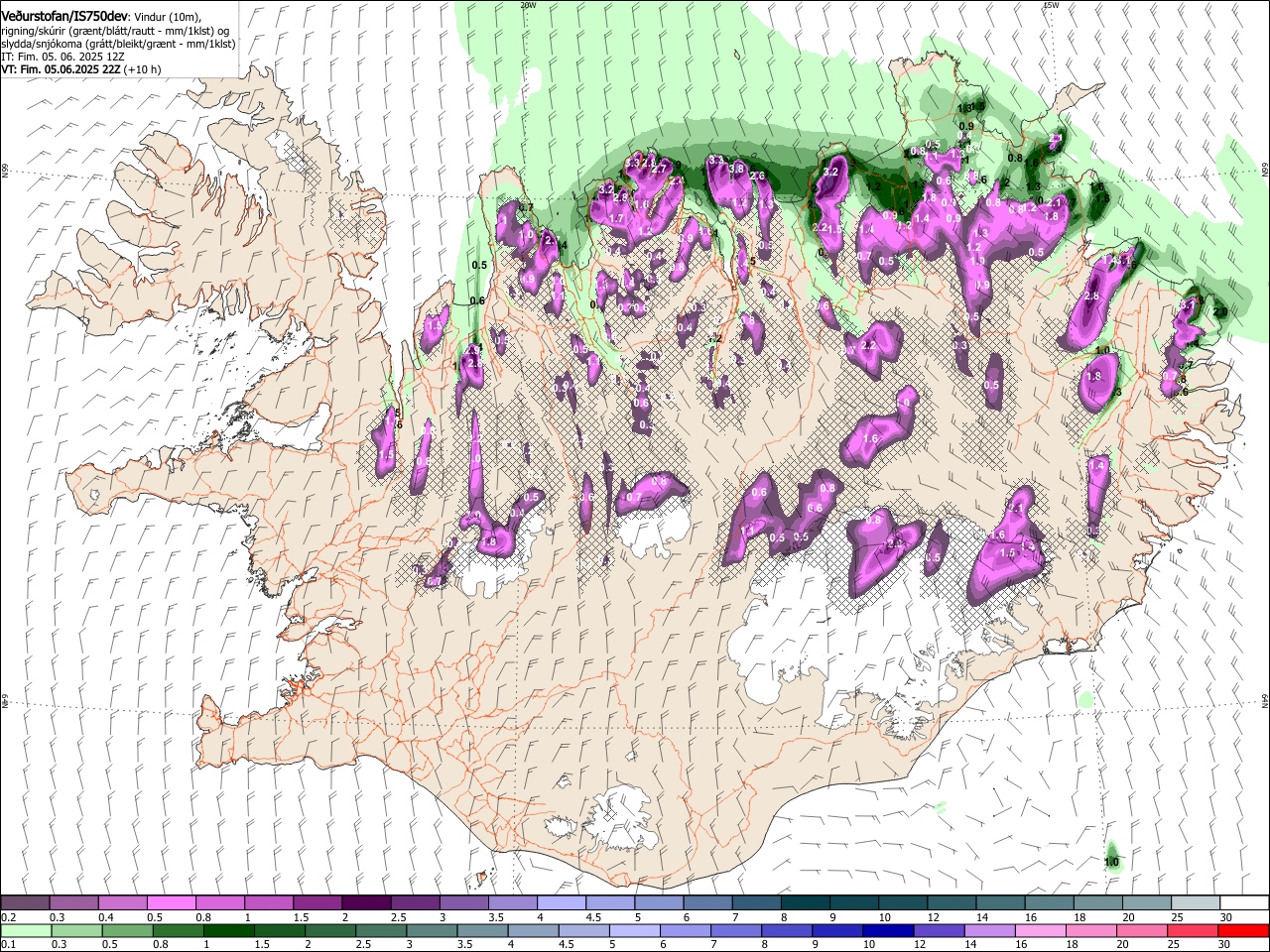Click the 'slydda/snjókoma' legend description line
Image resolution: width=1270 pixels, height=952 pixels.
[x=118, y=44]
